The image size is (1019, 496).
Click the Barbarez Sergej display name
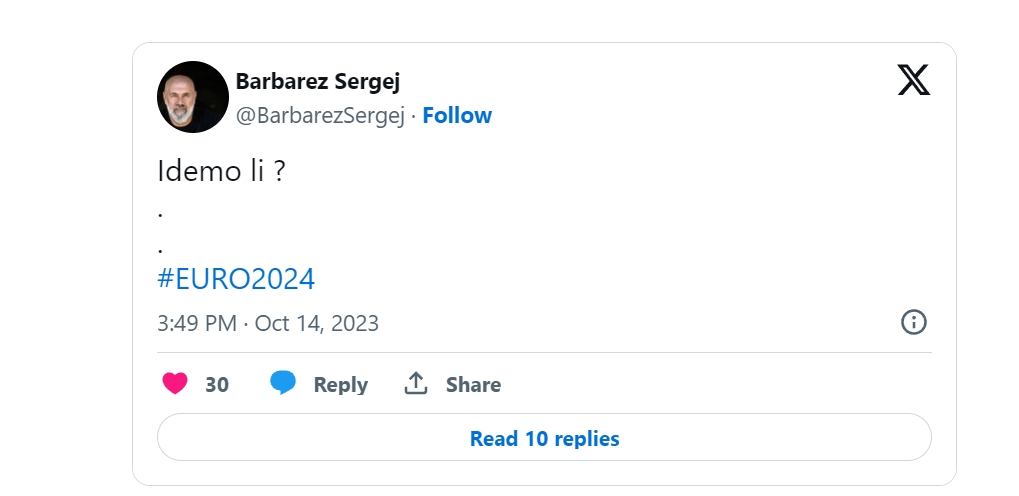(x=318, y=81)
